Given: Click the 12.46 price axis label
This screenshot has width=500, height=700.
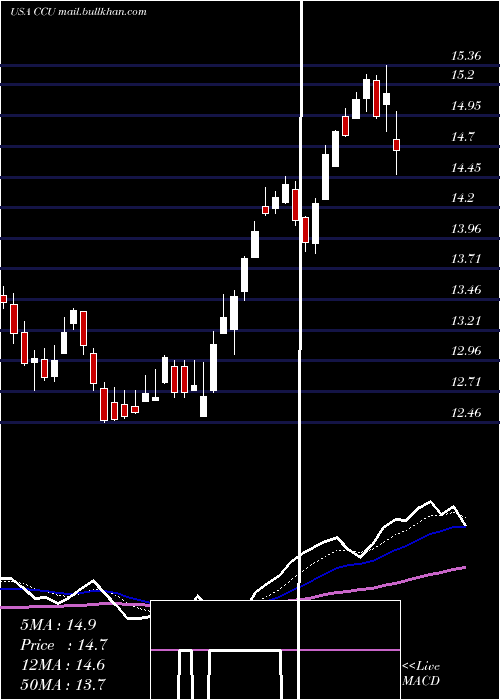Looking at the screenshot, I should coord(466,413).
